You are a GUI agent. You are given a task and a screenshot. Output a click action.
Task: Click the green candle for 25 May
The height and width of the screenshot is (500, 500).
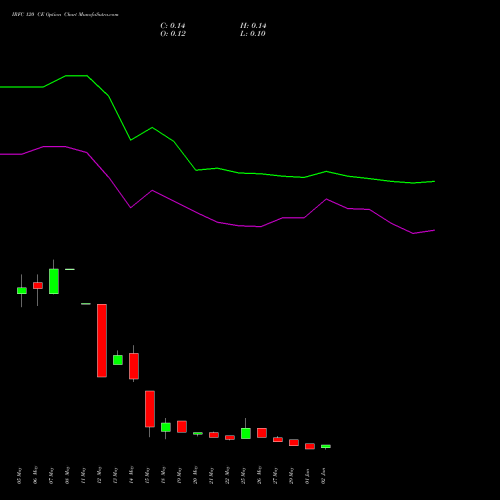[x=246, y=433]
